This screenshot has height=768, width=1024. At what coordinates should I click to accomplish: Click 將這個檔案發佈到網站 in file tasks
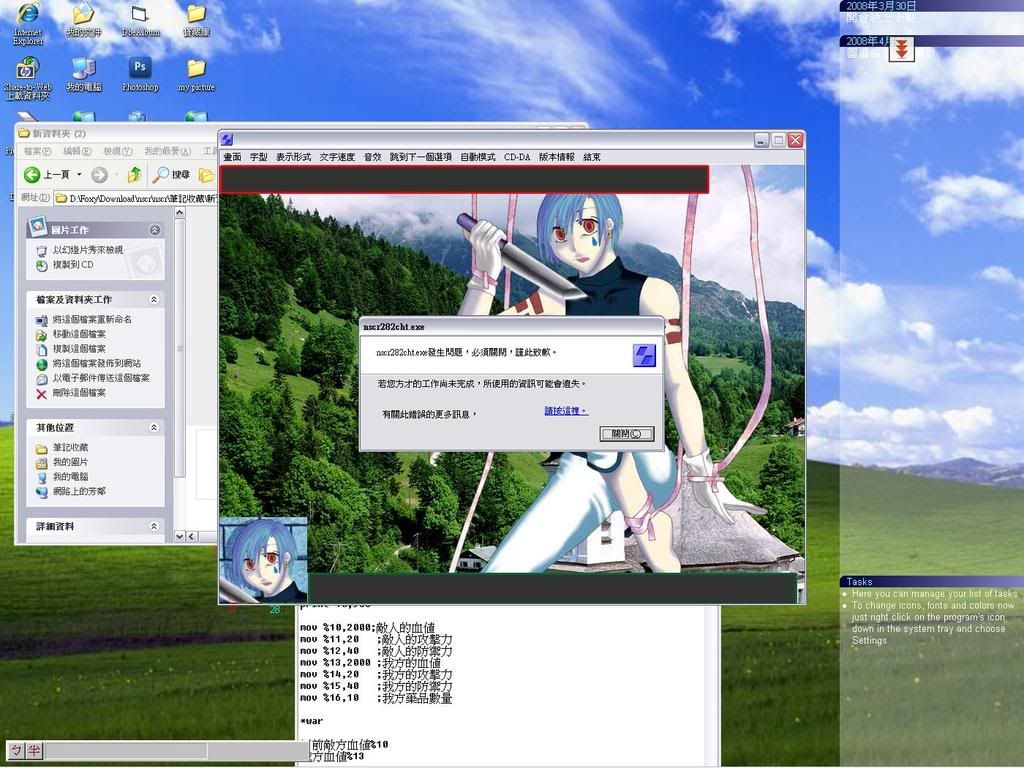[x=88, y=363]
